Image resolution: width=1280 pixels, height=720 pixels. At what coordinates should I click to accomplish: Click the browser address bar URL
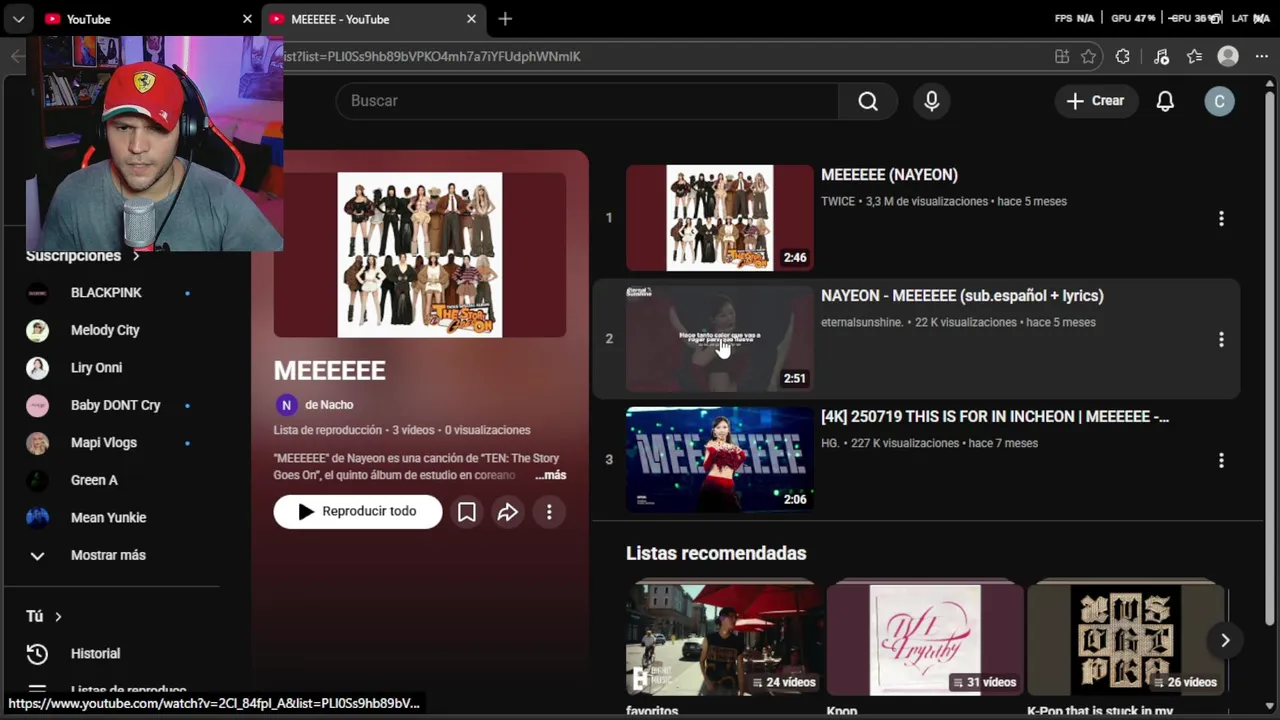(431, 57)
